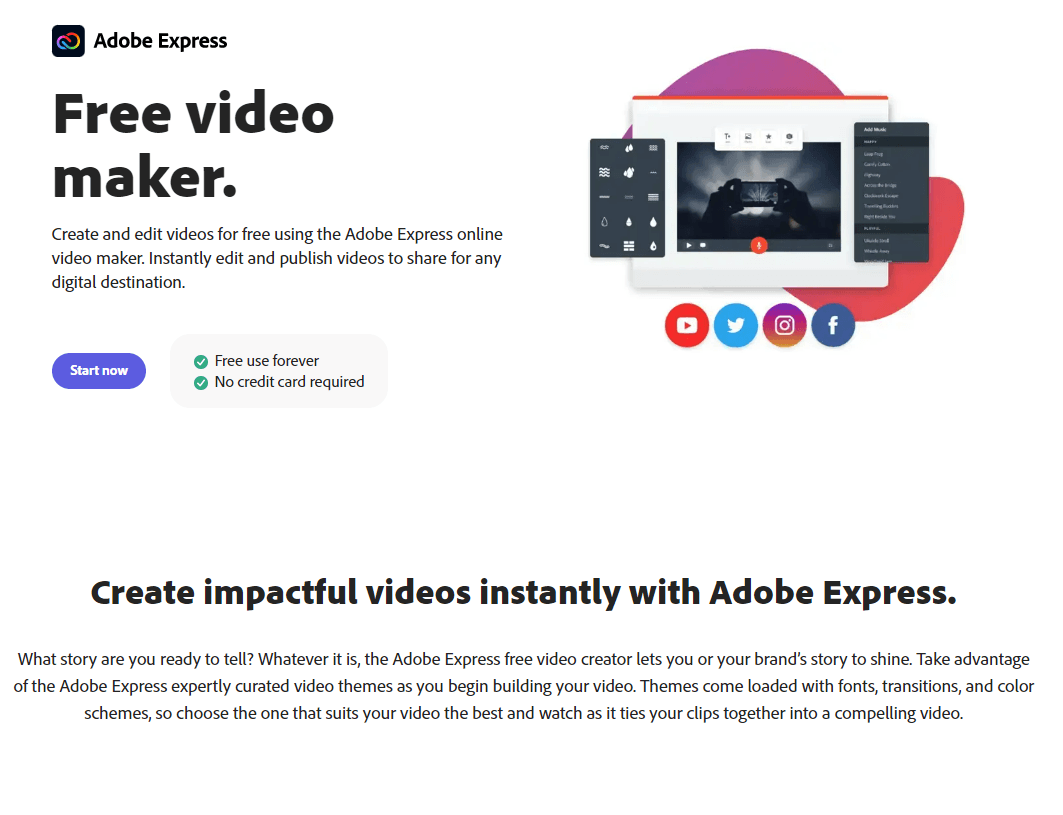Click the Twitter bird icon
The image size is (1063, 815).
point(736,325)
